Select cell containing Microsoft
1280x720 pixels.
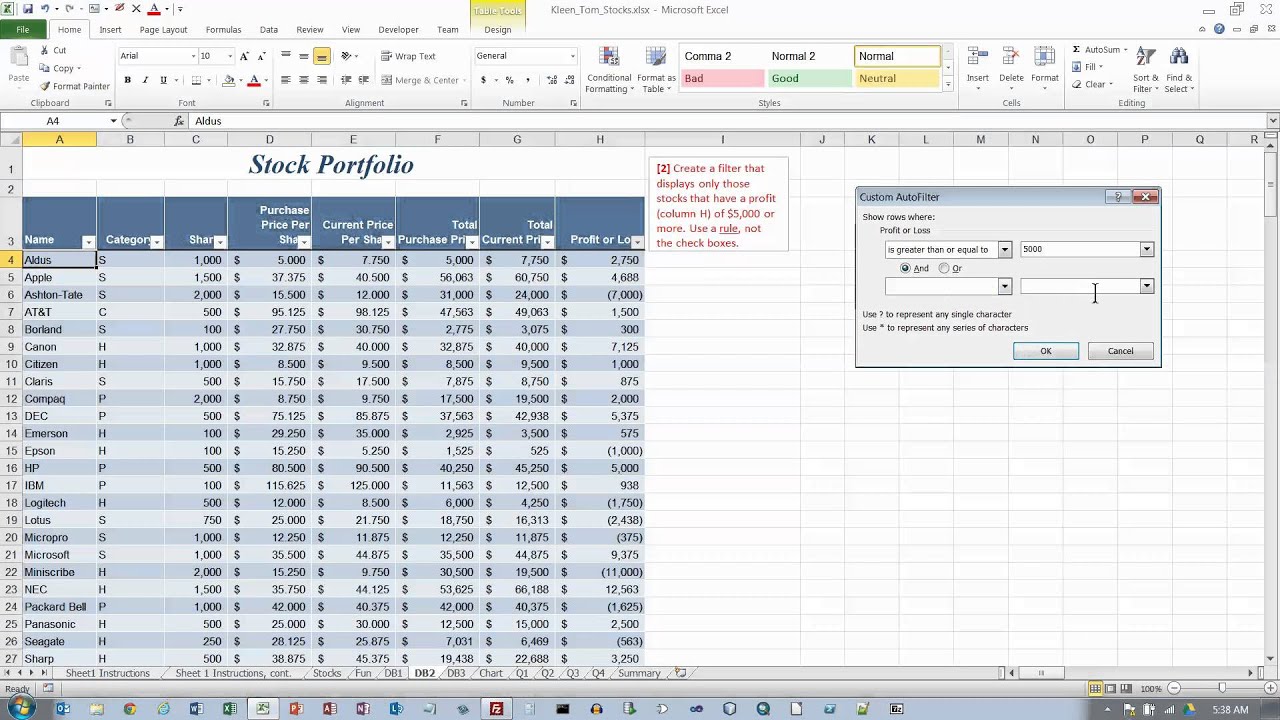(x=59, y=555)
